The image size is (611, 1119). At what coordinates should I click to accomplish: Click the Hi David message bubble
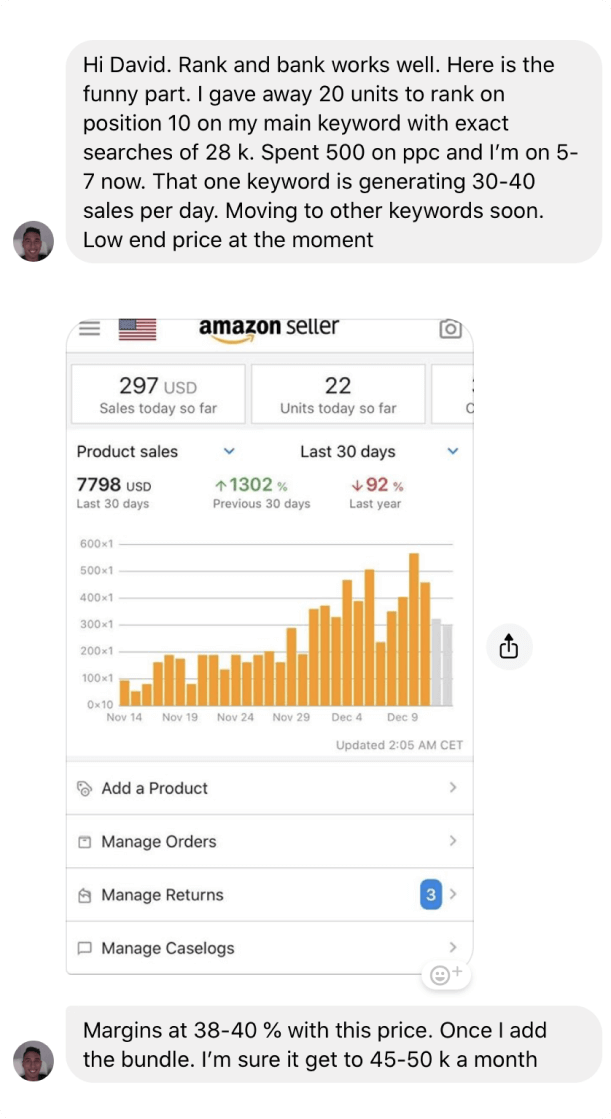coord(334,152)
